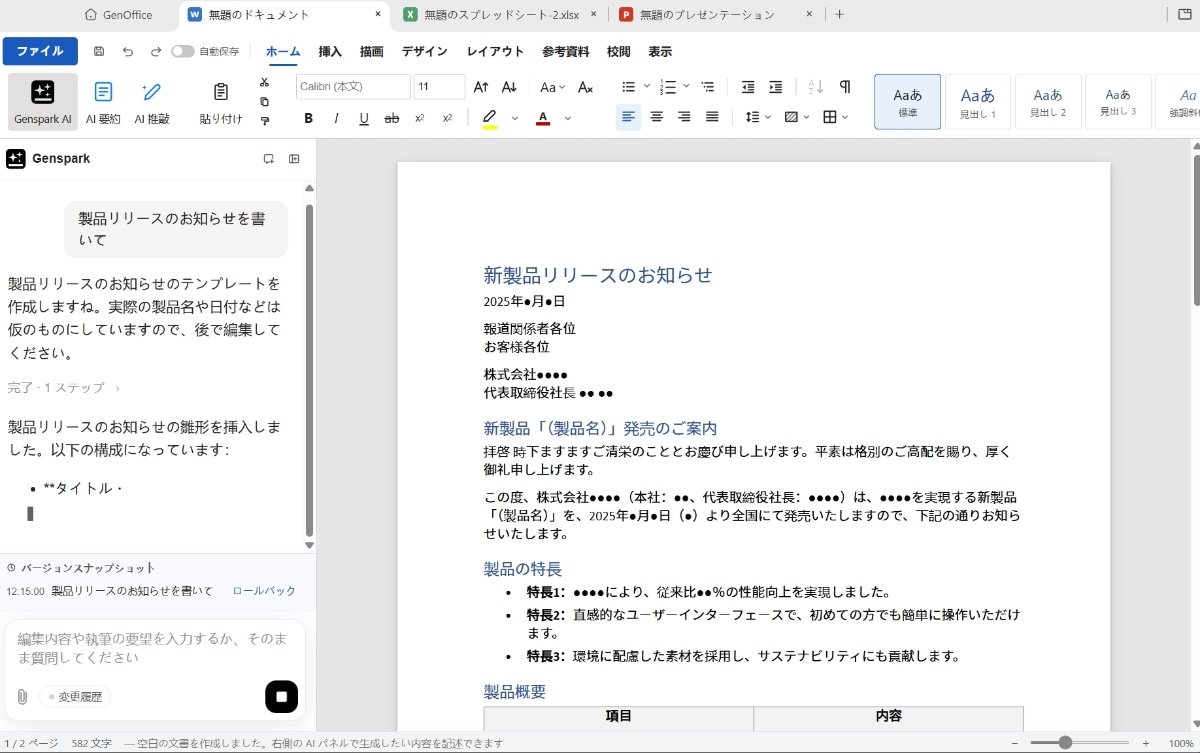The width and height of the screenshot is (1200, 753).
Task: Open the numbered list style dropdown arrow
Action: (x=687, y=87)
